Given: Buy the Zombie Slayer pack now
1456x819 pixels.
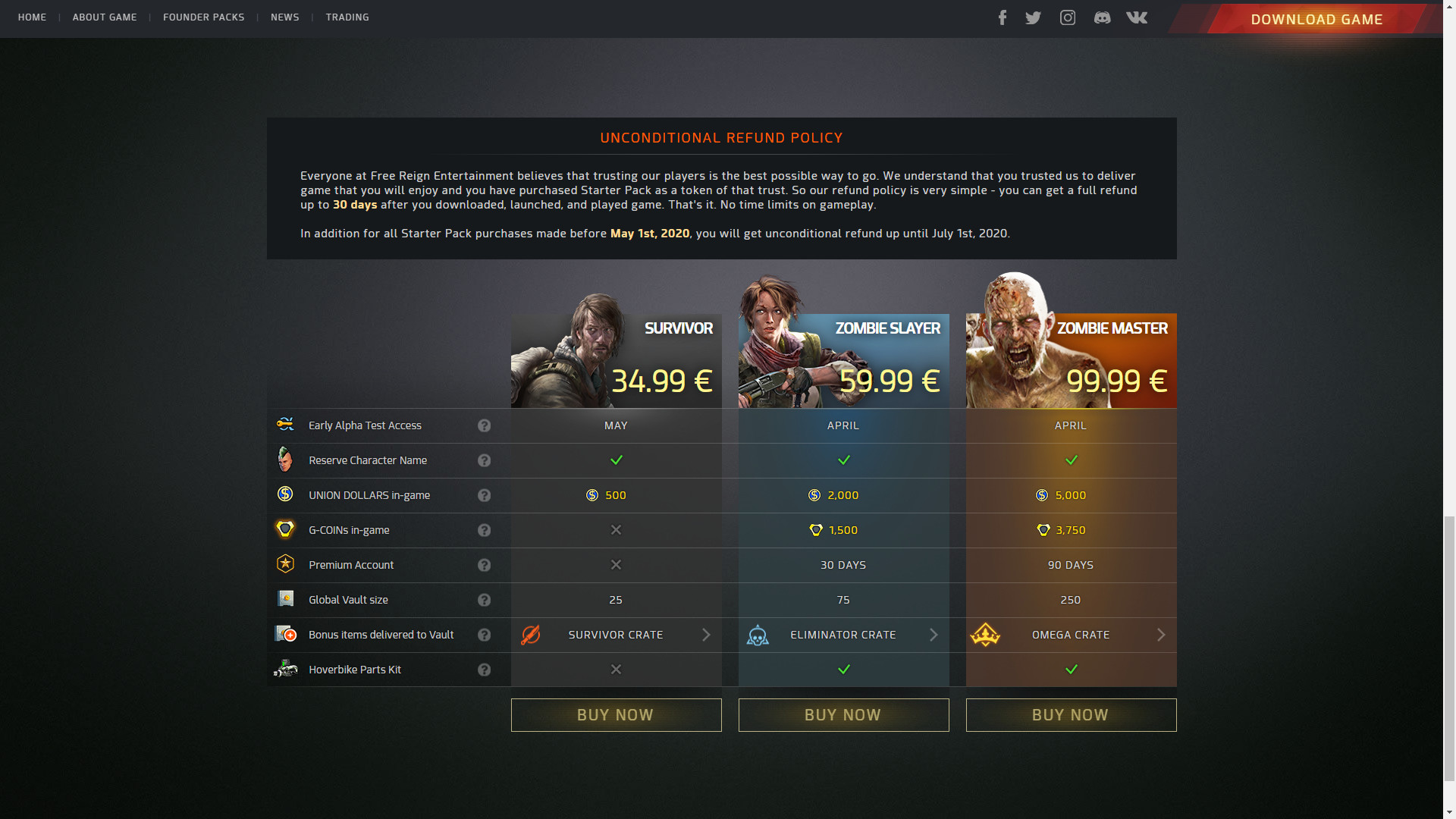Looking at the screenshot, I should point(843,715).
